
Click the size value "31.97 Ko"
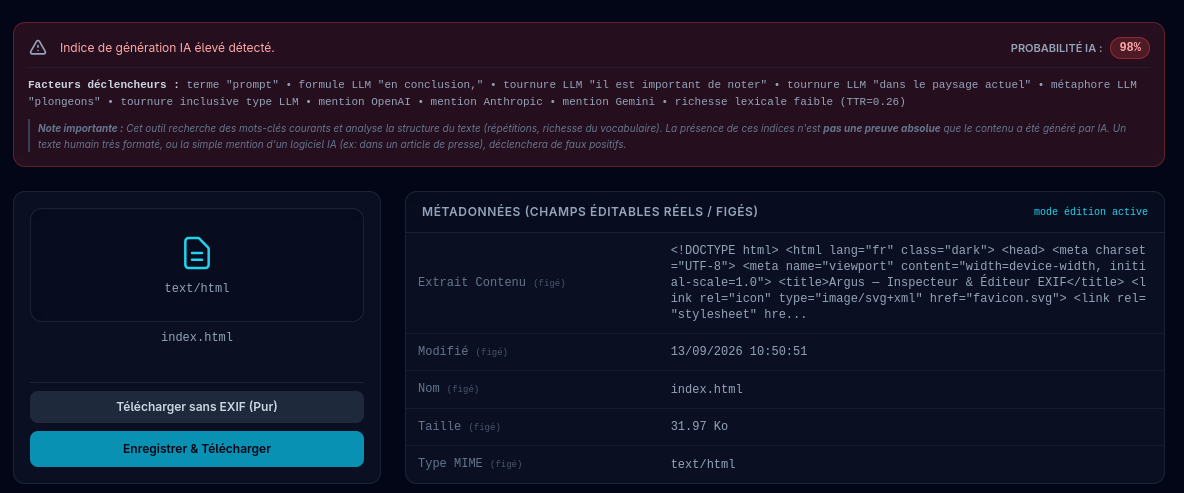(x=699, y=427)
